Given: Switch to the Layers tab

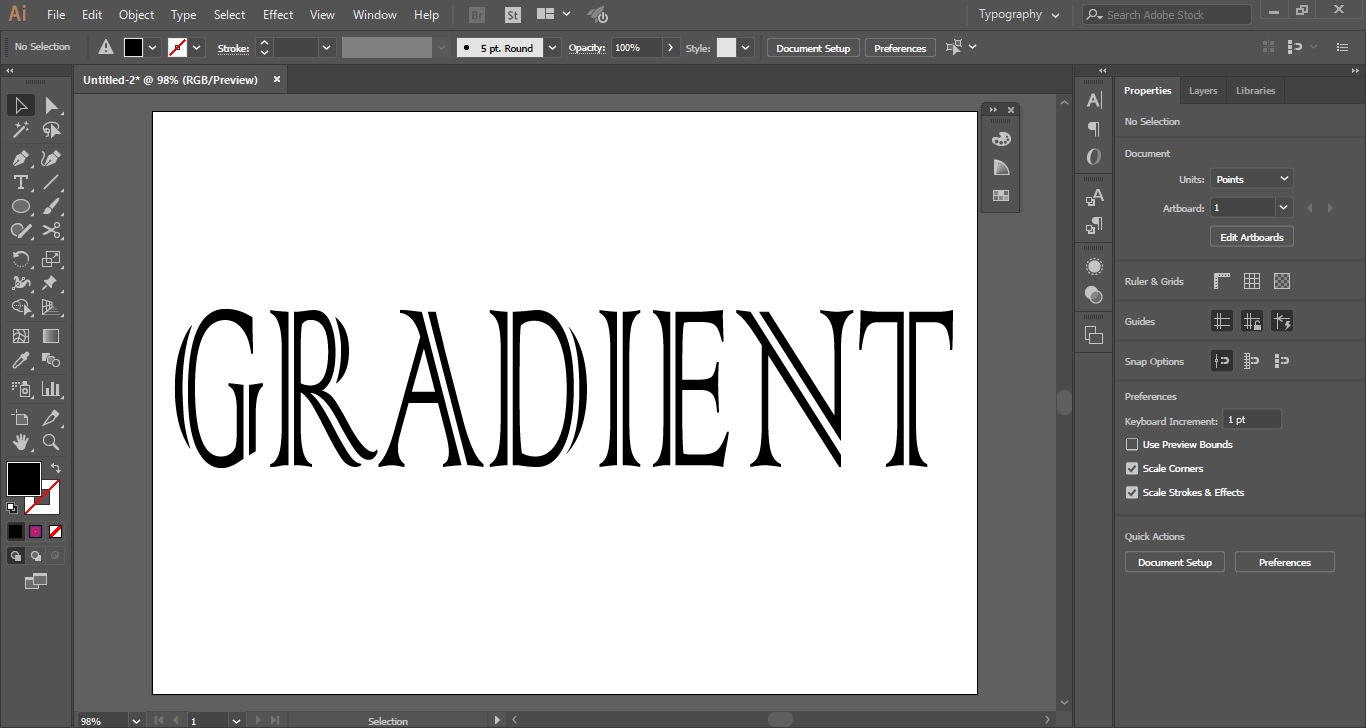Looking at the screenshot, I should tap(1203, 91).
